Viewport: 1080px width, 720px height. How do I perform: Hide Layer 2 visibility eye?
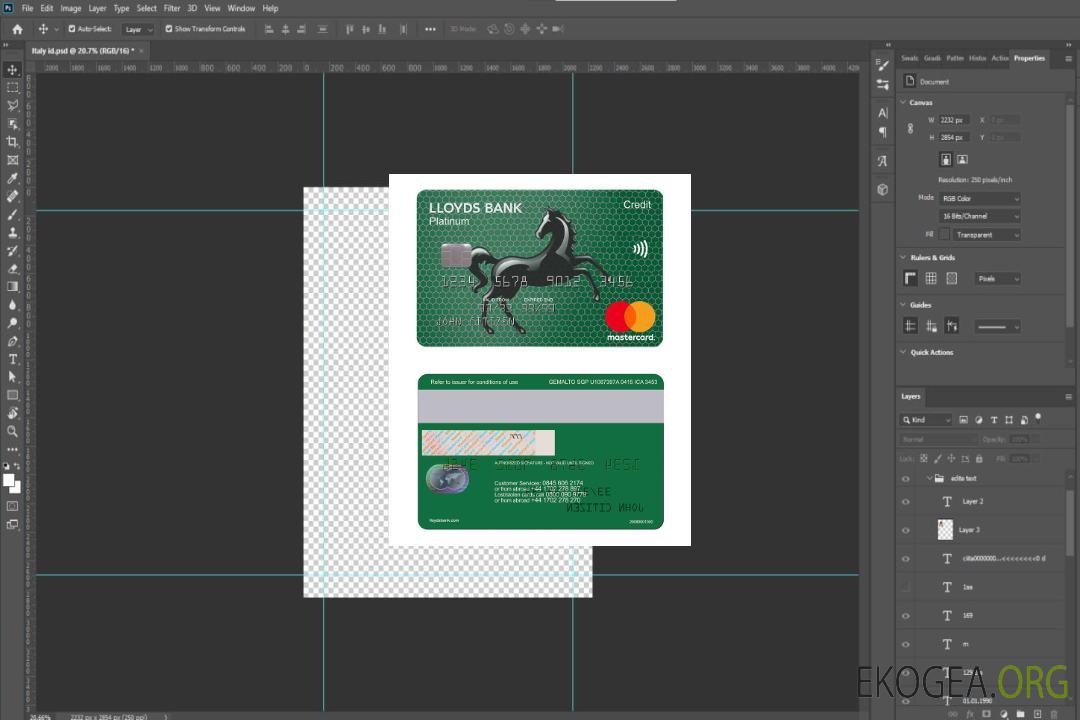pos(906,502)
